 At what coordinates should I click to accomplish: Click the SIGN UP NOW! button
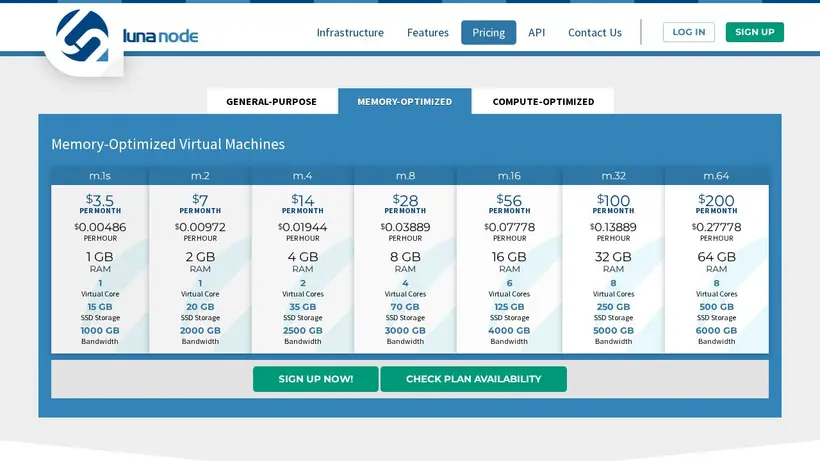coord(316,379)
